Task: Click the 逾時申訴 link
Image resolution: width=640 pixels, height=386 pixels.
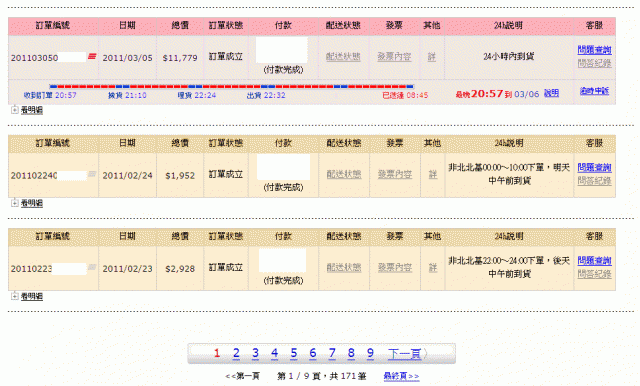Action: click(x=594, y=91)
